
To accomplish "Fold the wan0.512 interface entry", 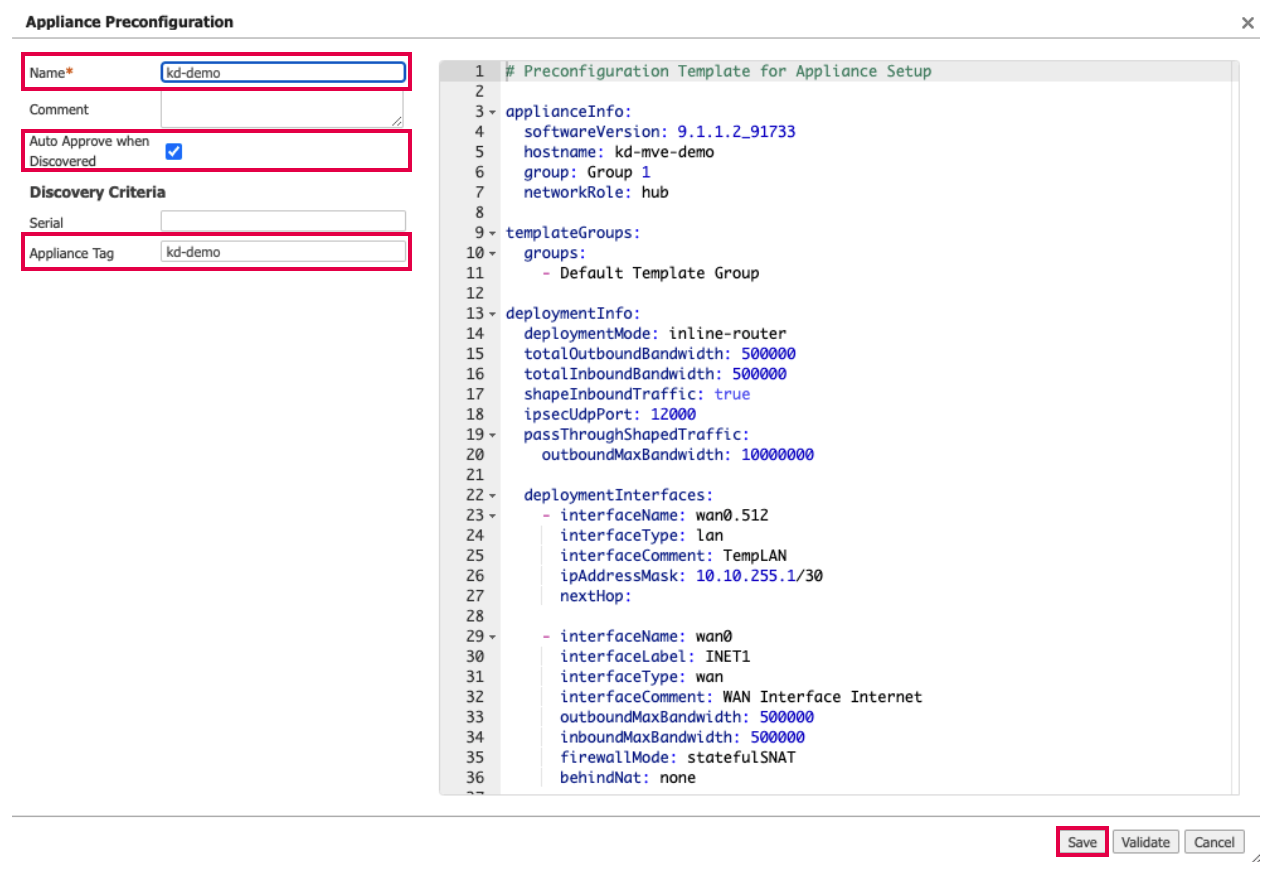I will (x=493, y=516).
